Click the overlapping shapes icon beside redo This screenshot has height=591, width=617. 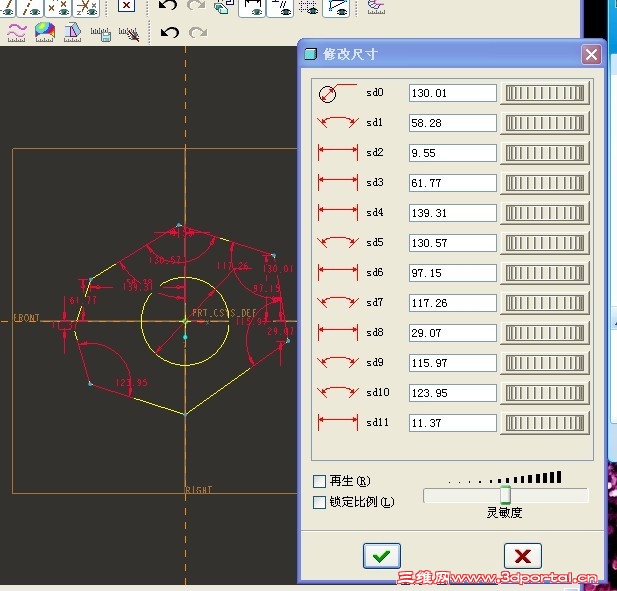(223, 6)
